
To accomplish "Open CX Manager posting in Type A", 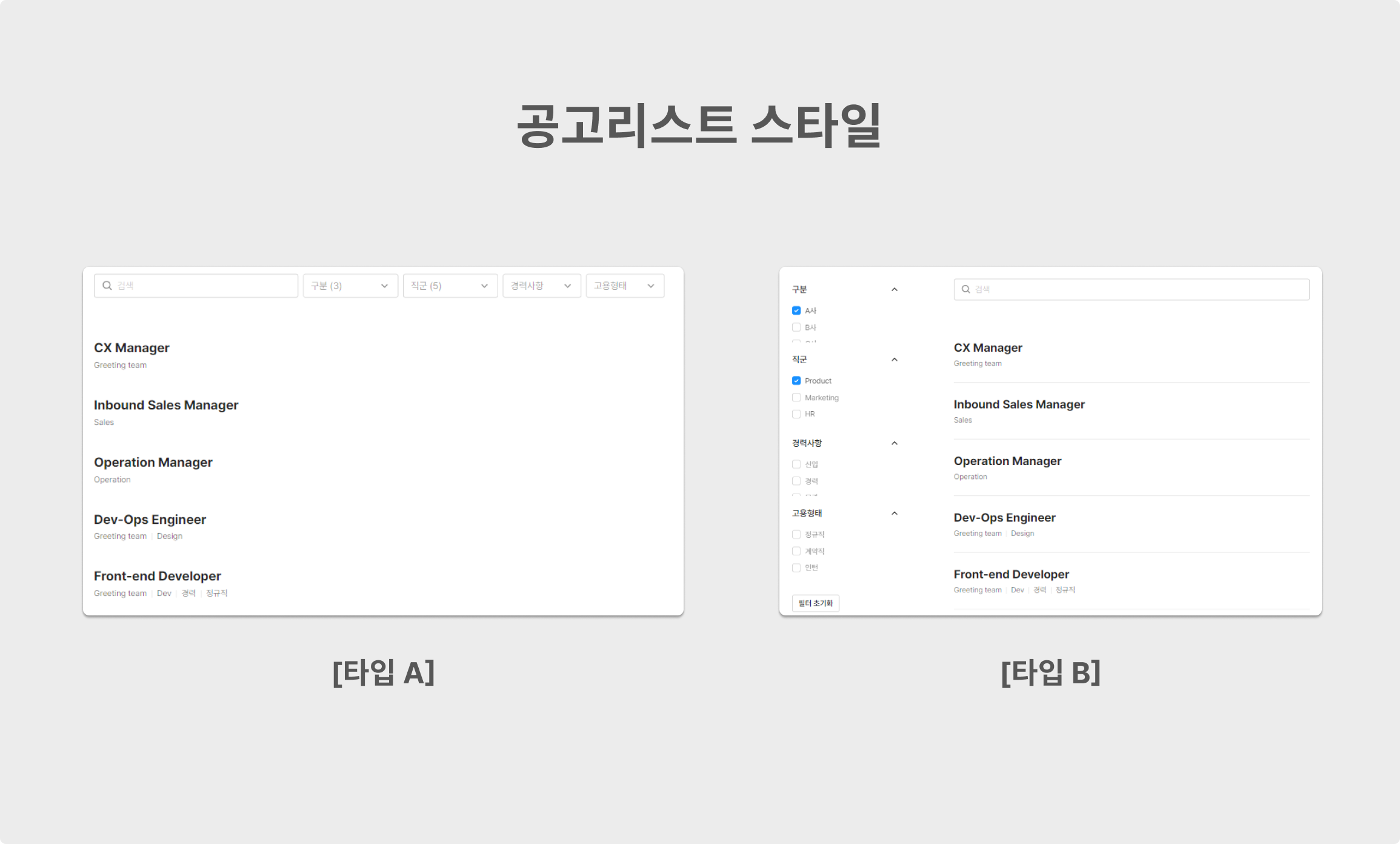I will [132, 348].
